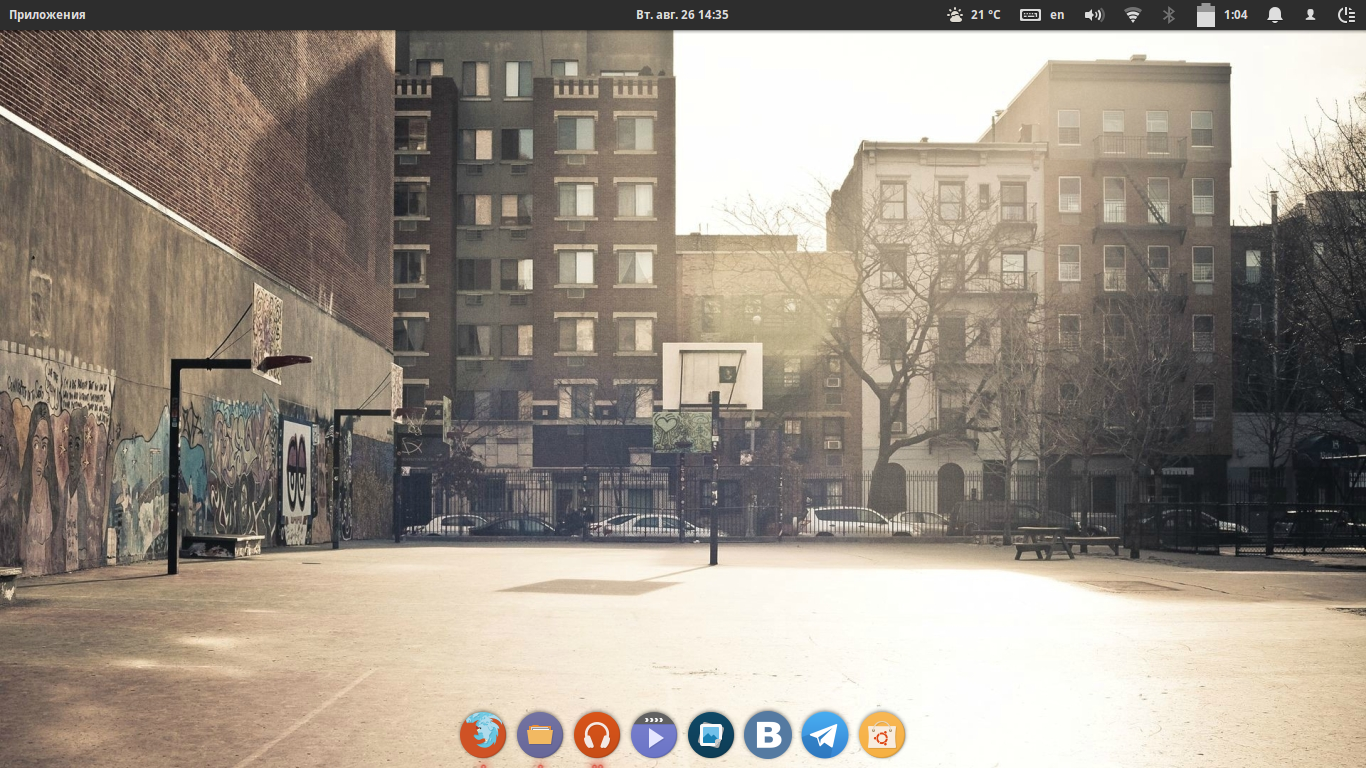The width and height of the screenshot is (1366, 768).
Task: Open the Приложения applications menu
Action: click(47, 15)
